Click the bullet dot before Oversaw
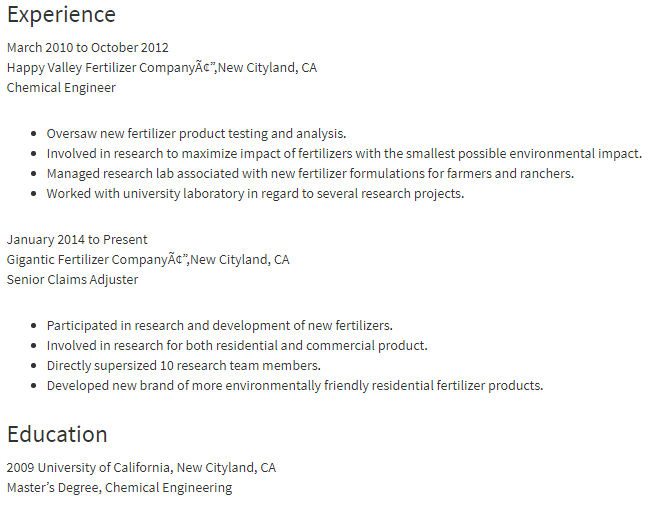Viewport: 661px width, 508px height. (x=34, y=134)
